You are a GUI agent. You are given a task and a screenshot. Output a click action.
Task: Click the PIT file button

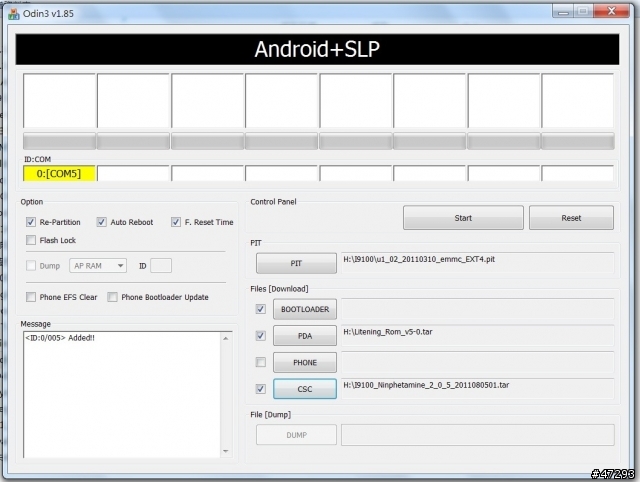click(x=296, y=263)
